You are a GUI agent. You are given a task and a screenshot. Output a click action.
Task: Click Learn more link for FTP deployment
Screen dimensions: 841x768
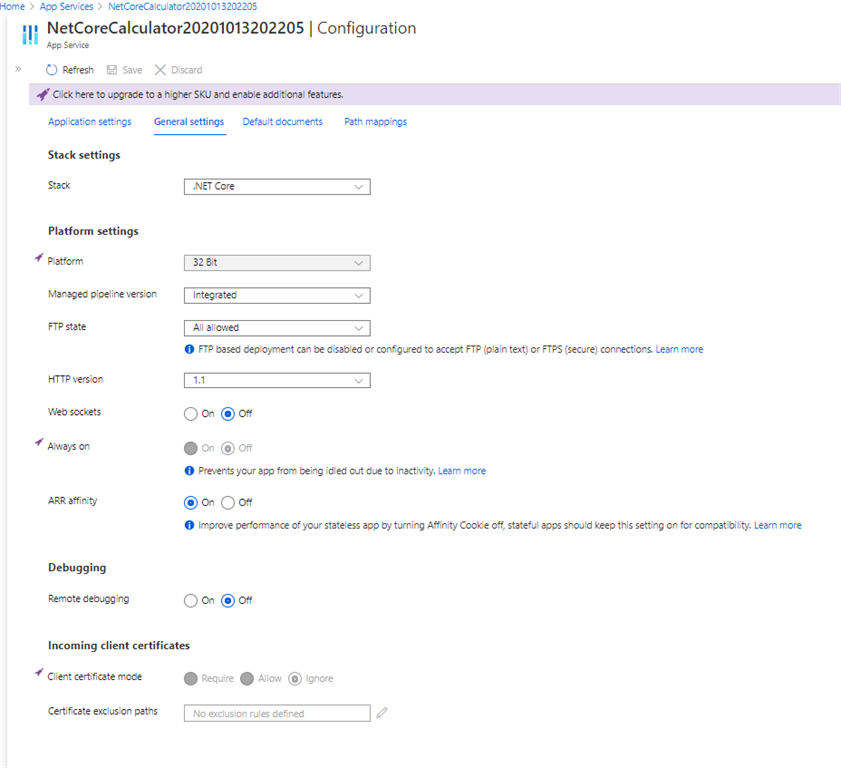[679, 349]
